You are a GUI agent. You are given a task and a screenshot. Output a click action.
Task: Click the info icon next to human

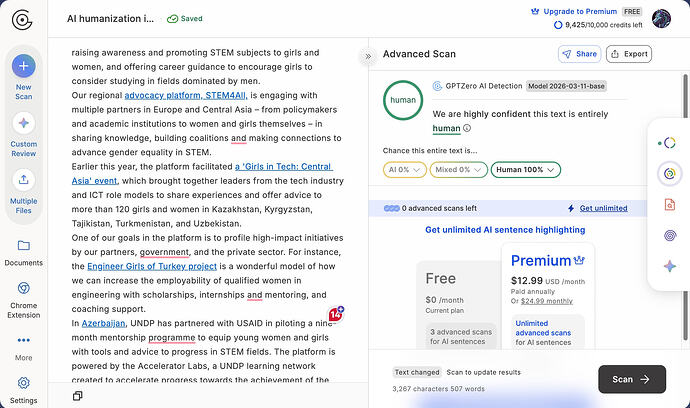467,128
